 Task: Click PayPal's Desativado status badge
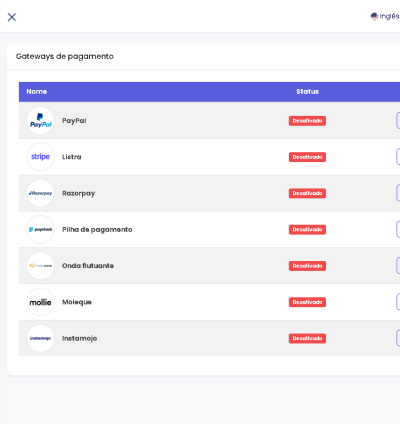click(307, 121)
